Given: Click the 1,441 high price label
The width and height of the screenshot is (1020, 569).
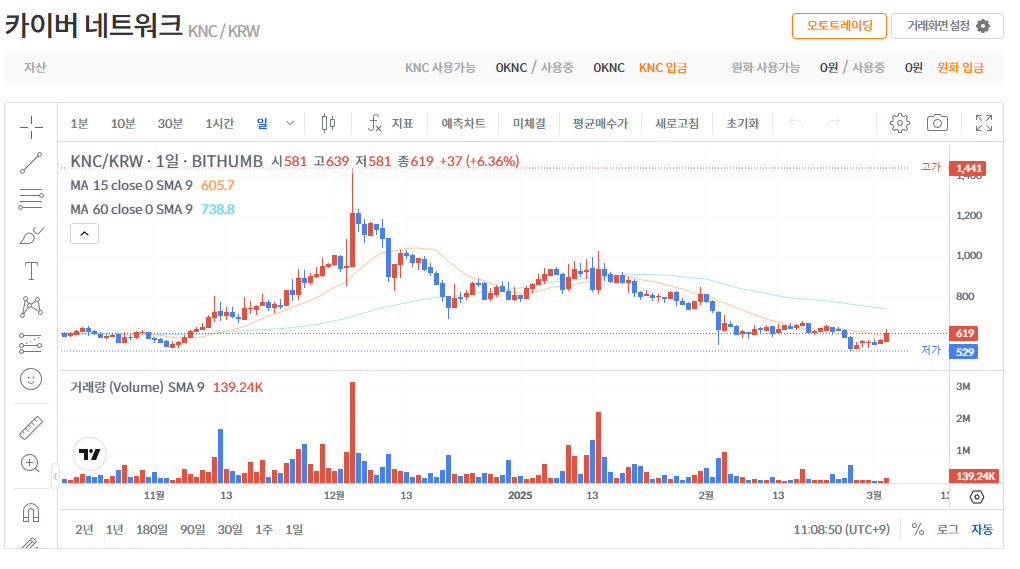Looking at the screenshot, I should pos(968,168).
